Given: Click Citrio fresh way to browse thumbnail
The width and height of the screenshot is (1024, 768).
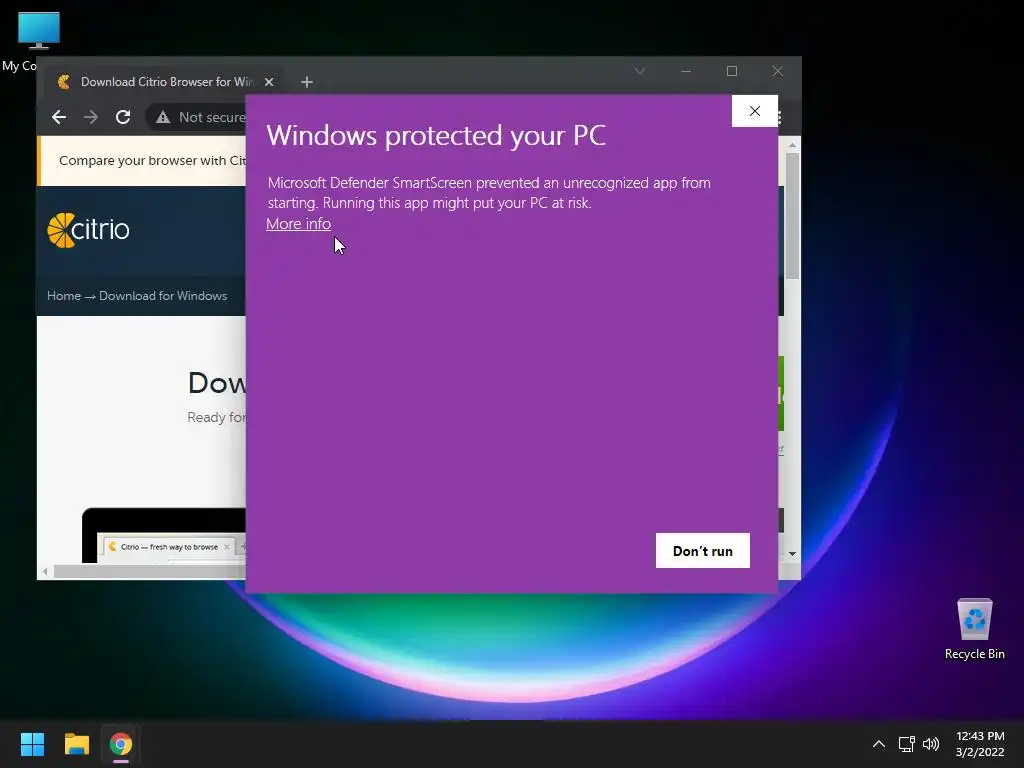Looking at the screenshot, I should tap(169, 547).
